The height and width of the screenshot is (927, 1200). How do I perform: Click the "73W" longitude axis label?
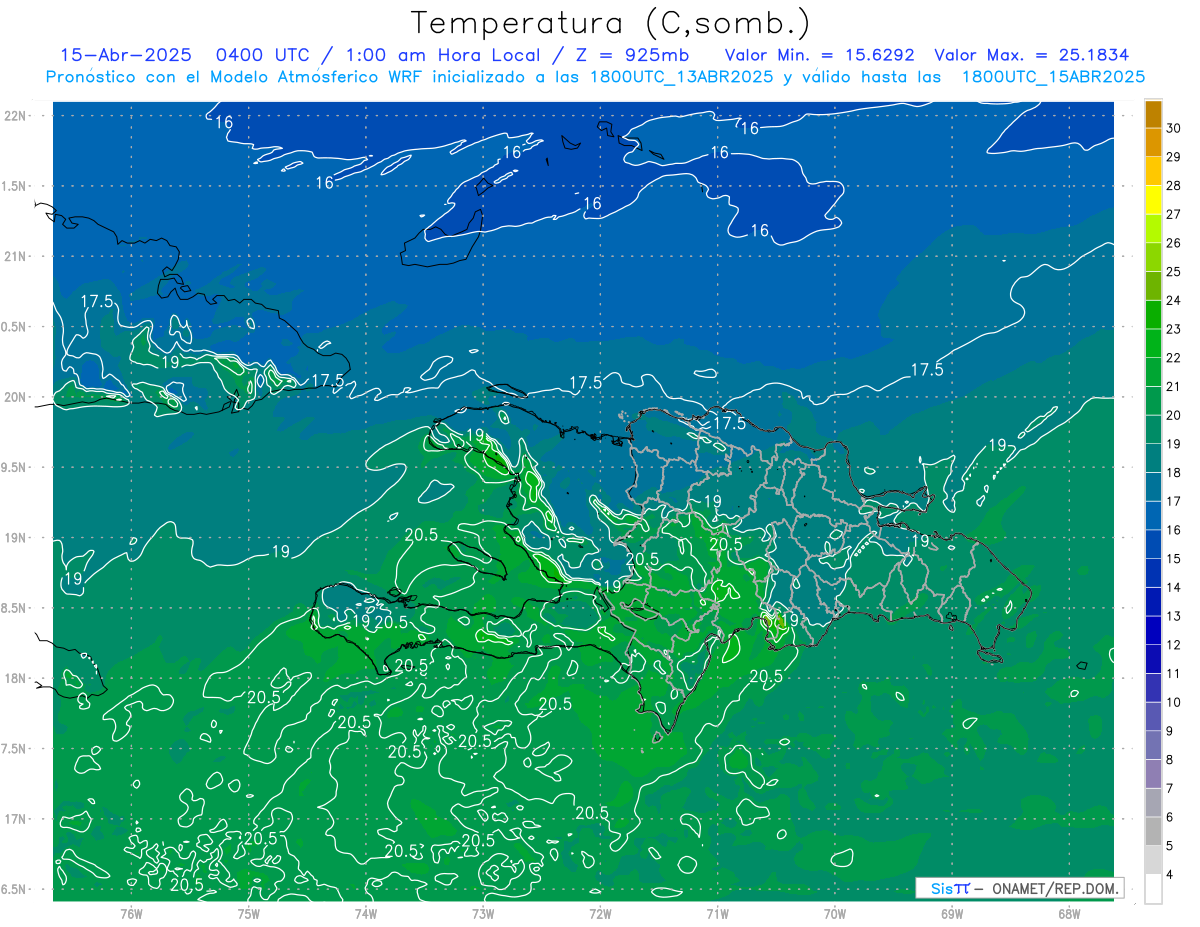(483, 914)
